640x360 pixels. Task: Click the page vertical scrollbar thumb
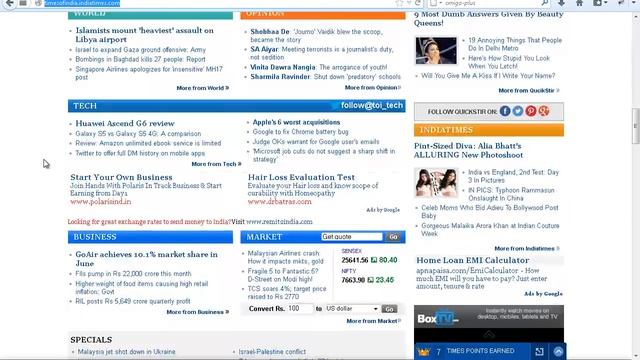636,127
